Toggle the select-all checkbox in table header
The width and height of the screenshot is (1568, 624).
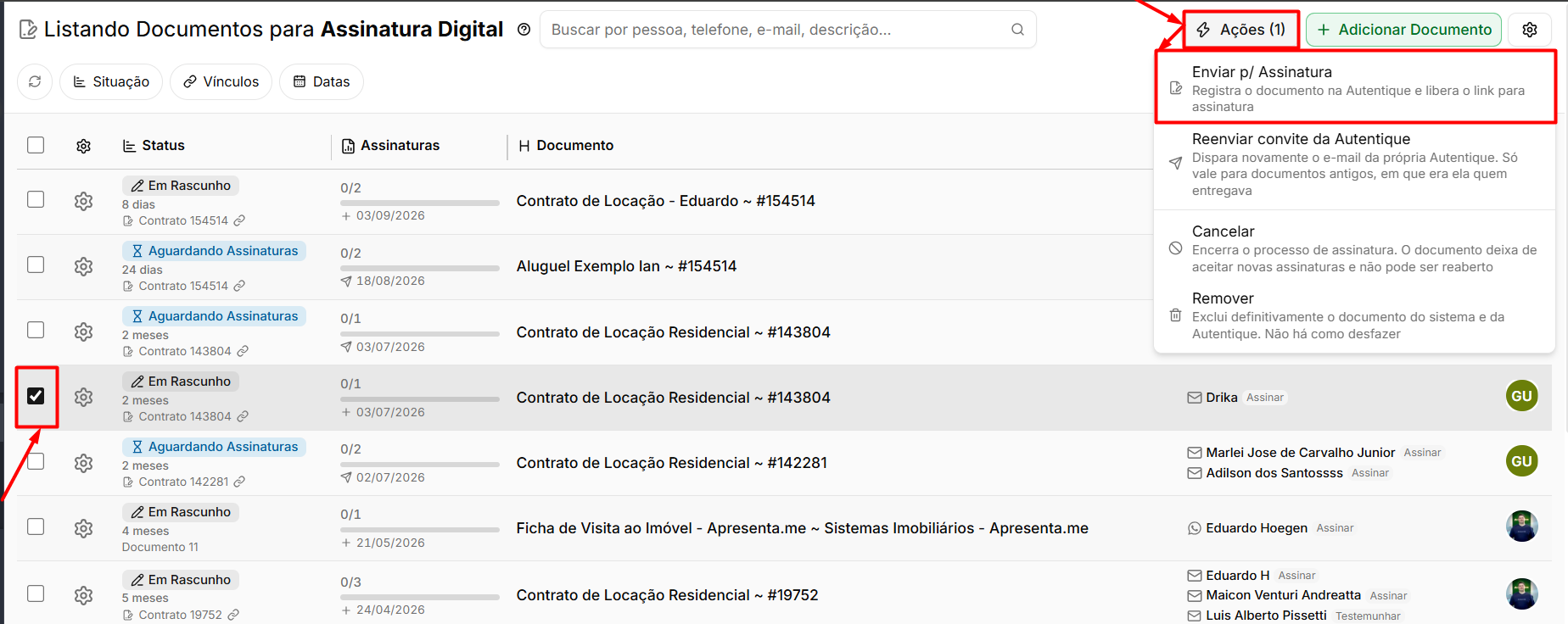(36, 145)
